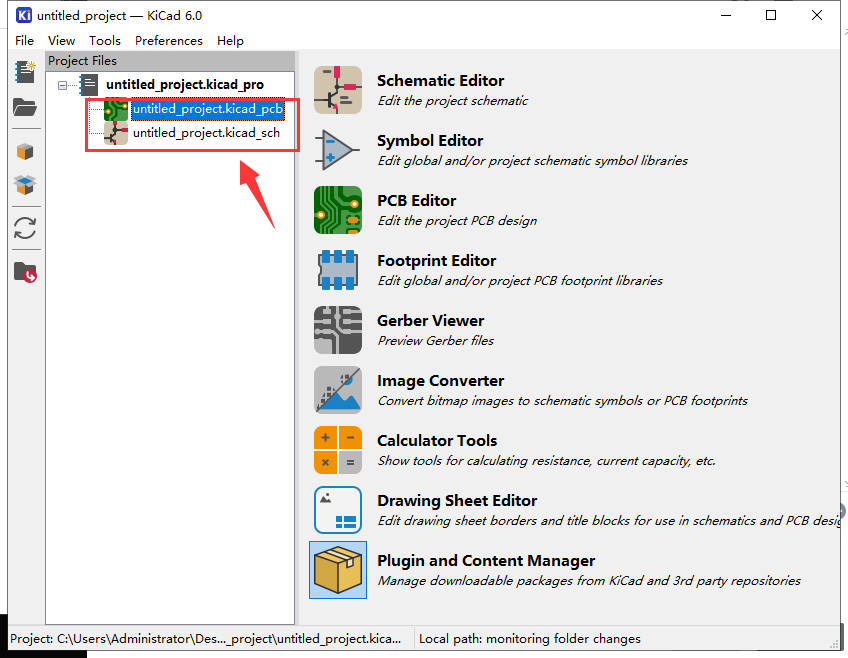
Task: Click the KiCad logo in title bar
Action: point(24,15)
